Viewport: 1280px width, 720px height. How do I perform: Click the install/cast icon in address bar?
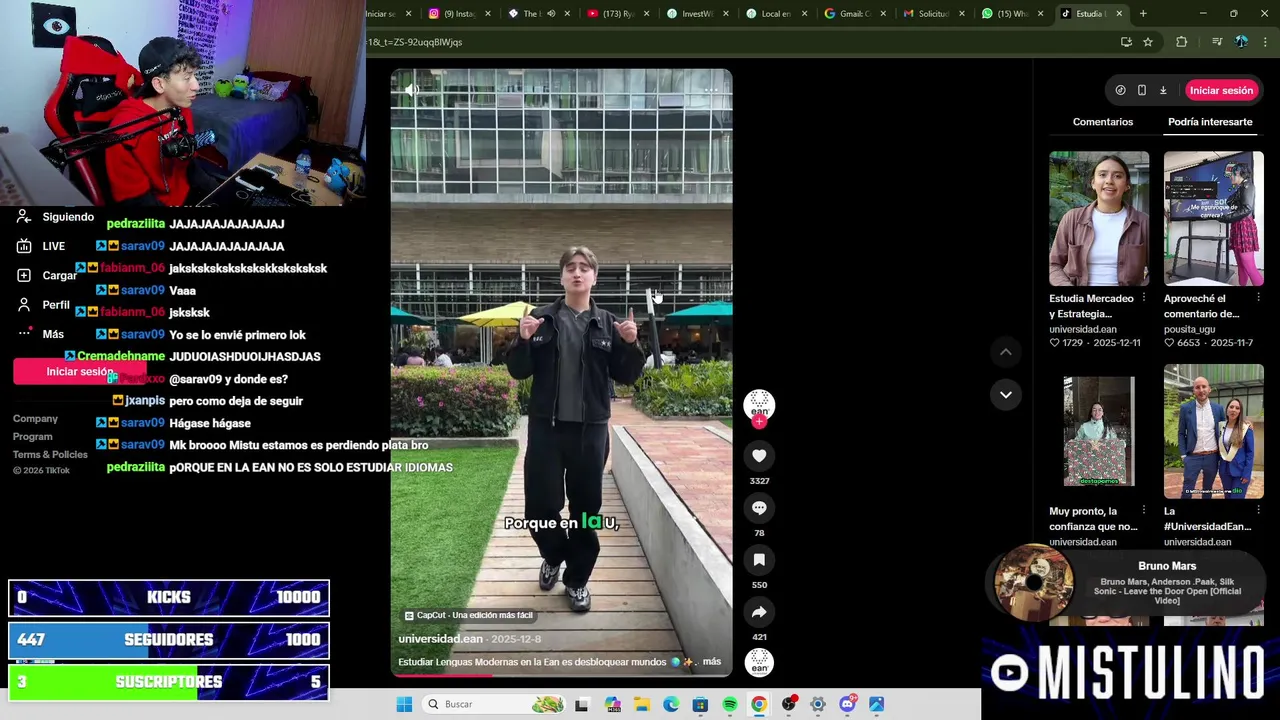pos(1126,42)
